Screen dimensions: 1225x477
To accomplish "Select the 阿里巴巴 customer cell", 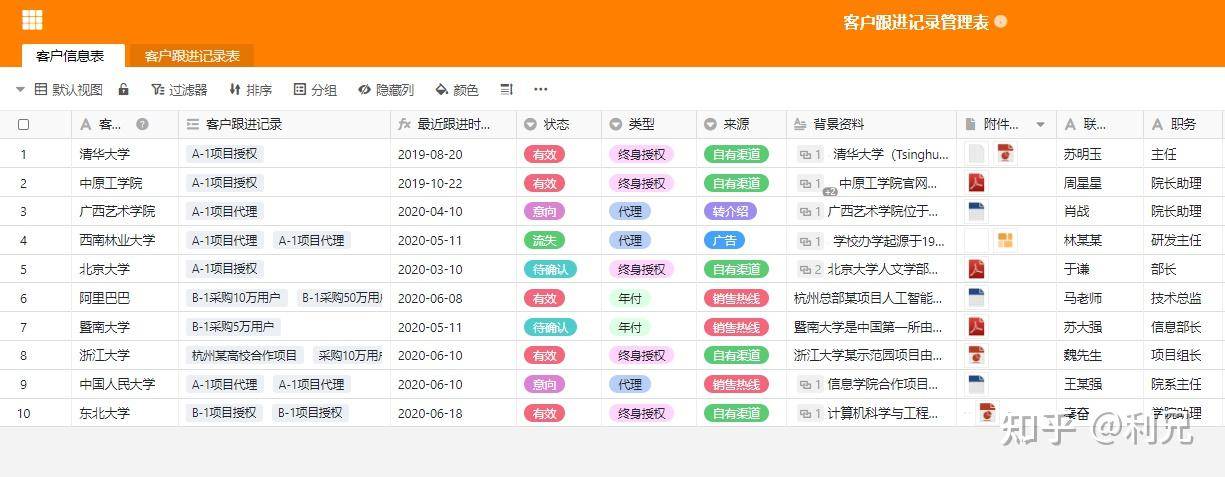I will point(125,298).
